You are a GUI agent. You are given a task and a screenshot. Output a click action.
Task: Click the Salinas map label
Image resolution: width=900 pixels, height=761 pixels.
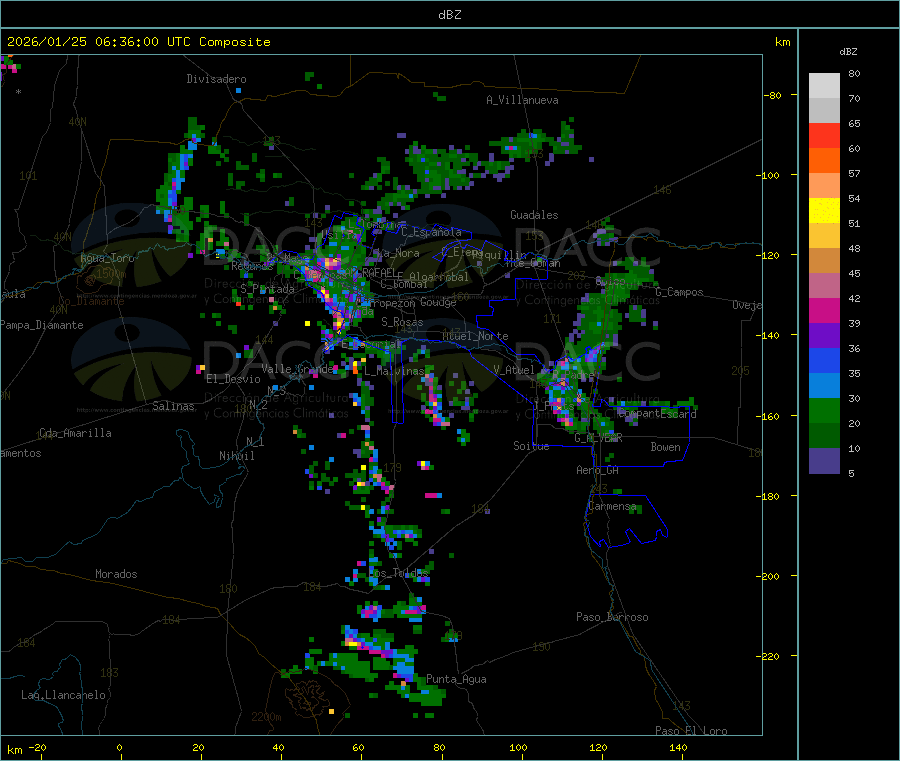point(173,406)
